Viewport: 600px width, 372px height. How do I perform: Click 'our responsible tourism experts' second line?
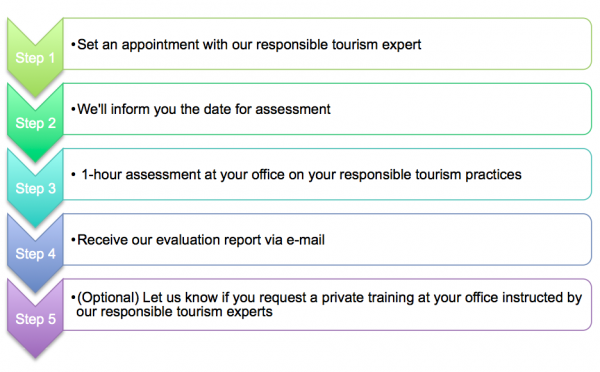174,312
